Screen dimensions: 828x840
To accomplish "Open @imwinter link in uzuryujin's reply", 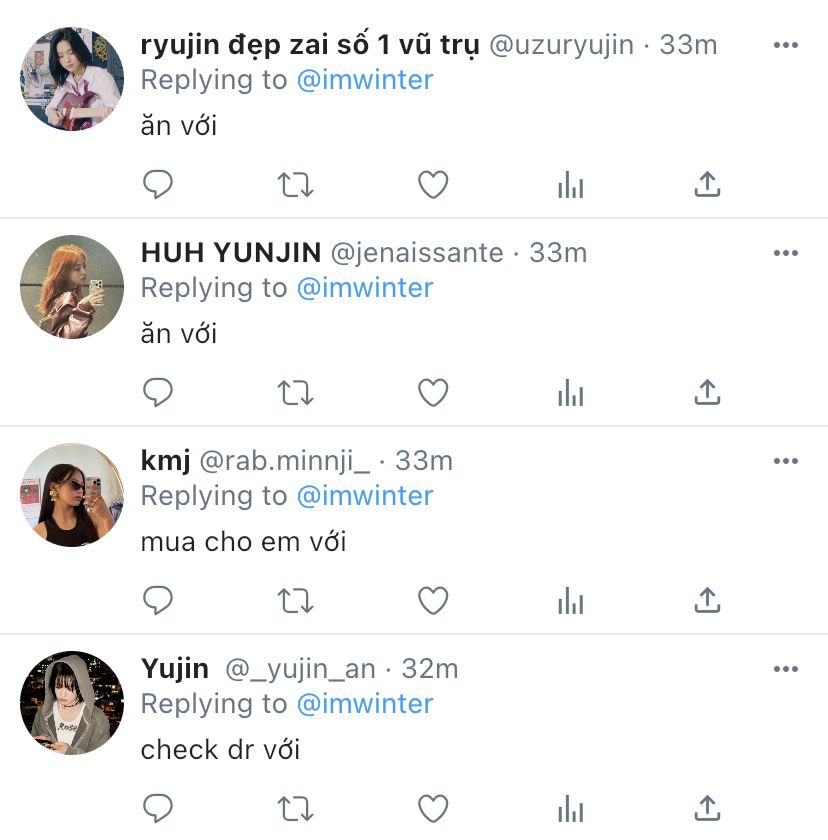I will (x=365, y=80).
